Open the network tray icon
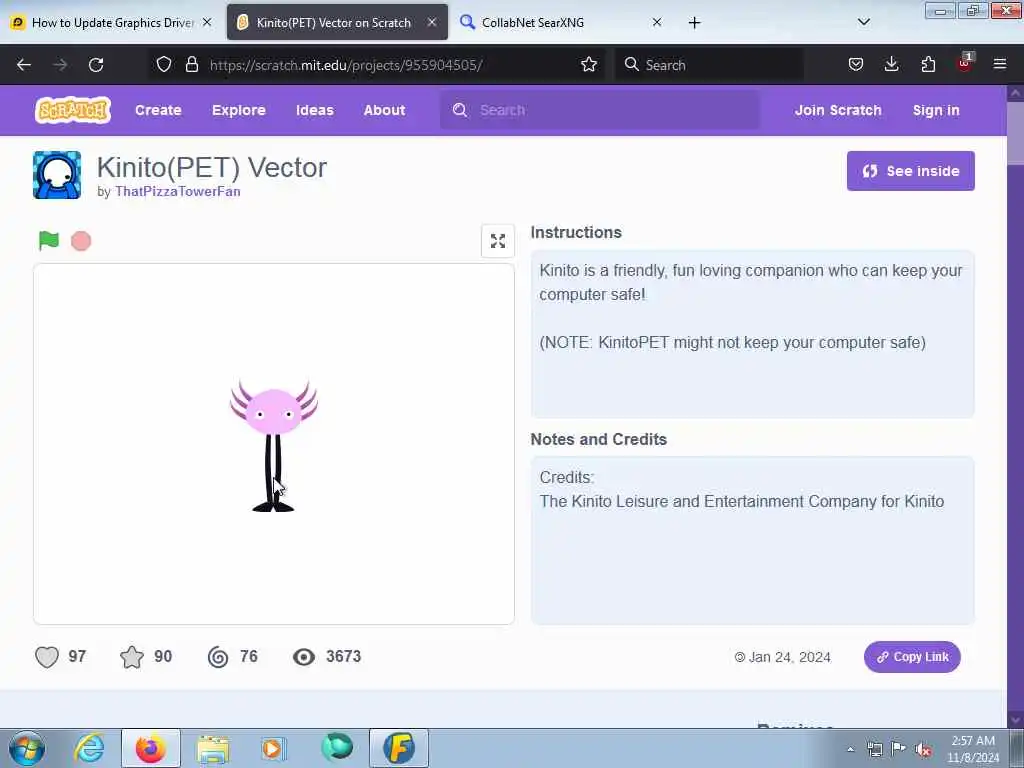Viewport: 1024px width, 768px height. [874, 749]
